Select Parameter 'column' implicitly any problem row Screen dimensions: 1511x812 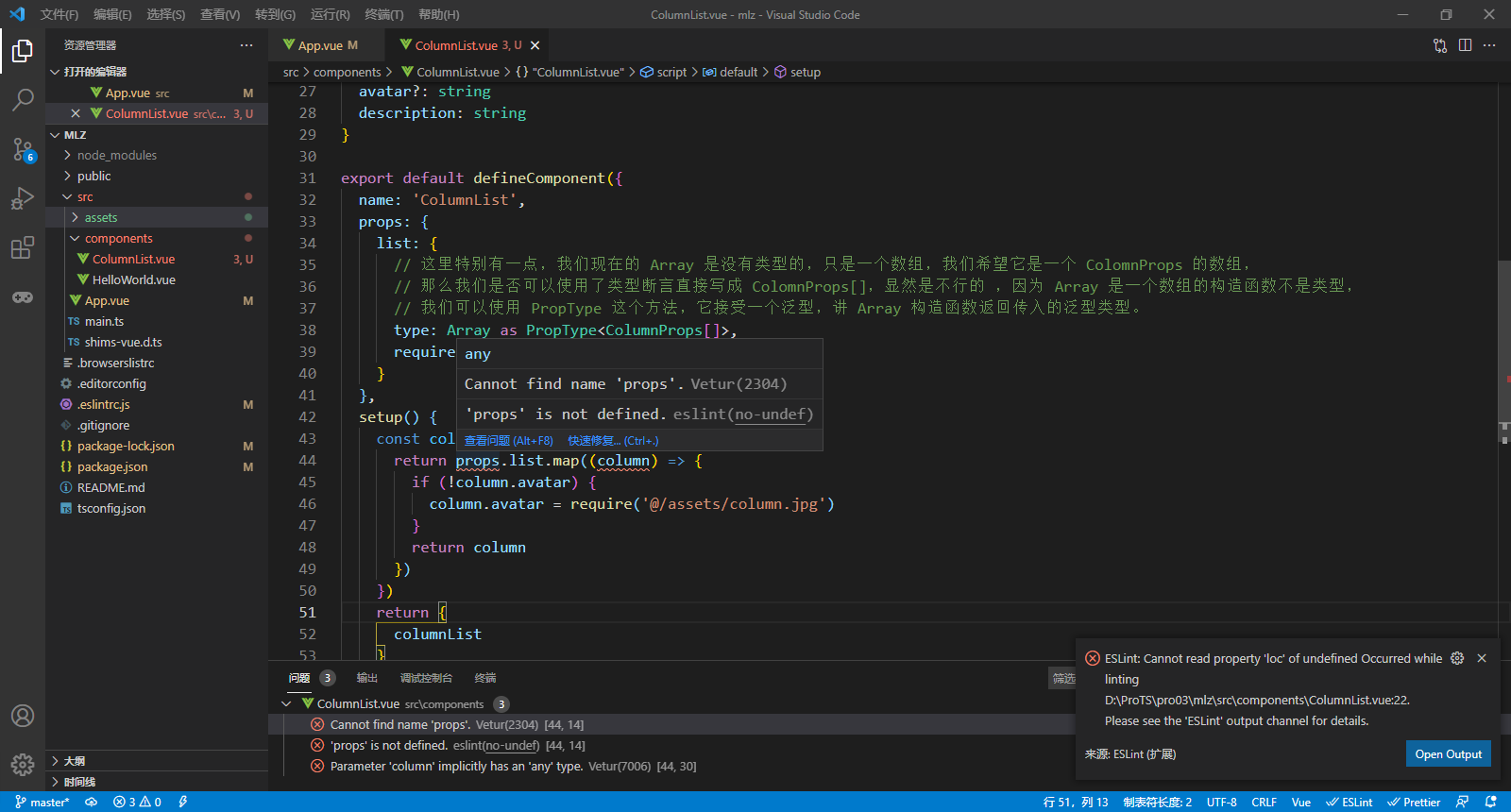tap(671, 767)
